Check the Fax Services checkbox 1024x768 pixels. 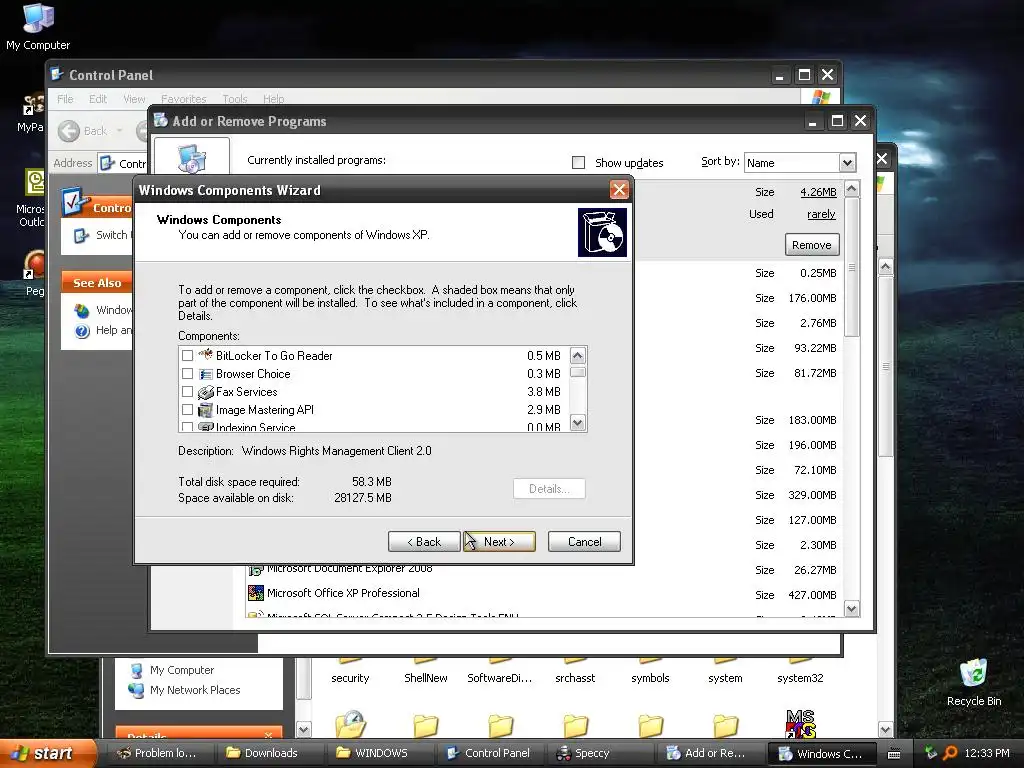tap(187, 392)
